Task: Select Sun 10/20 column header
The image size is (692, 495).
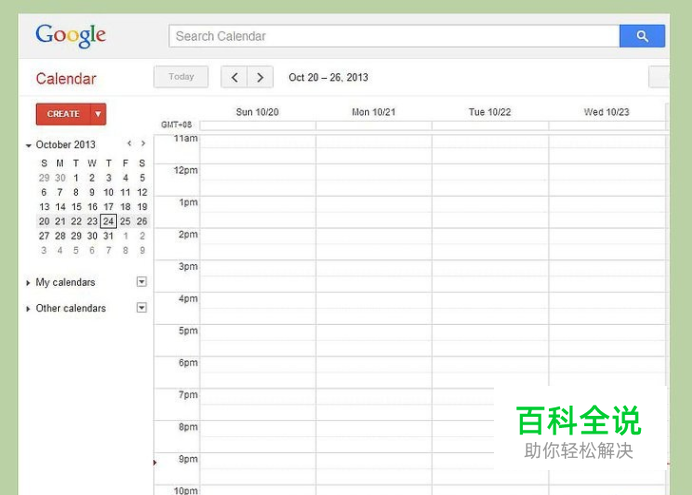Action: click(257, 112)
